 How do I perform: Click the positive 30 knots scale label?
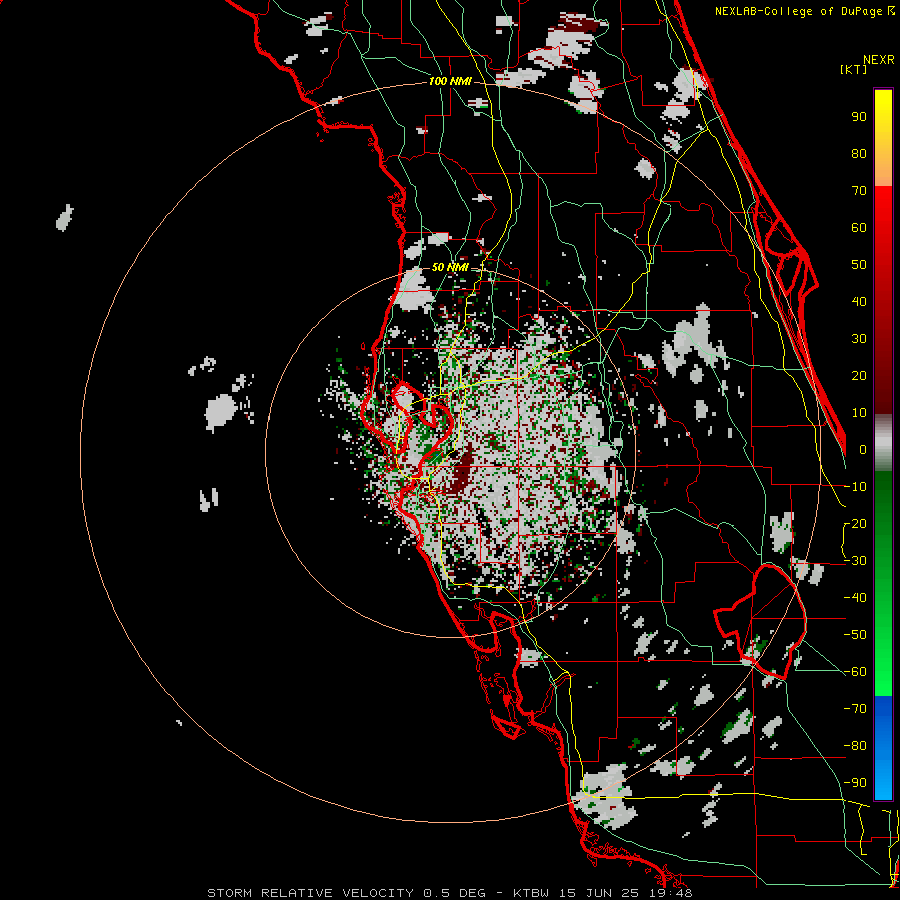click(859, 339)
